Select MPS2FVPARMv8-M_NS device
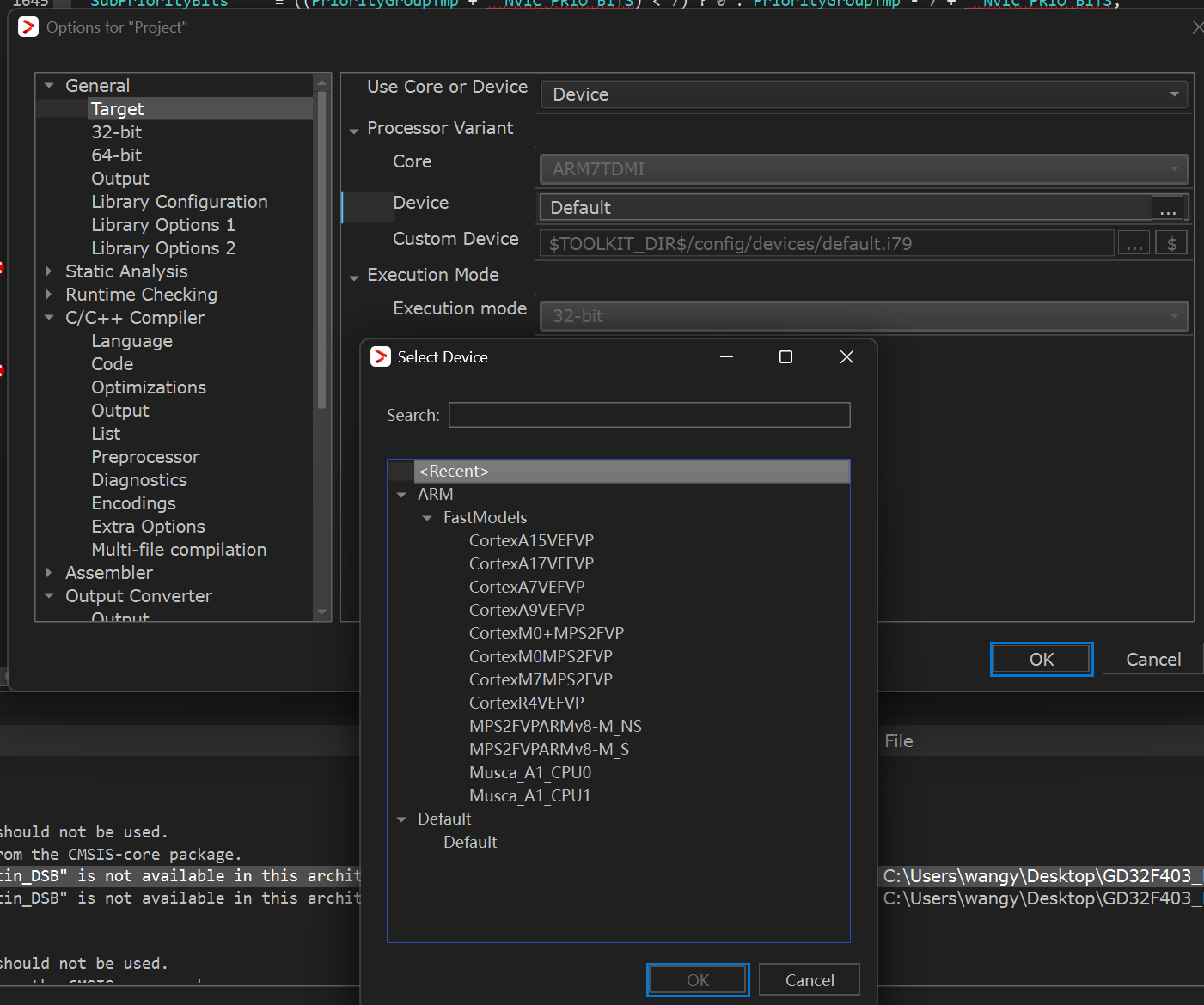This screenshot has width=1204, height=1005. click(x=555, y=727)
